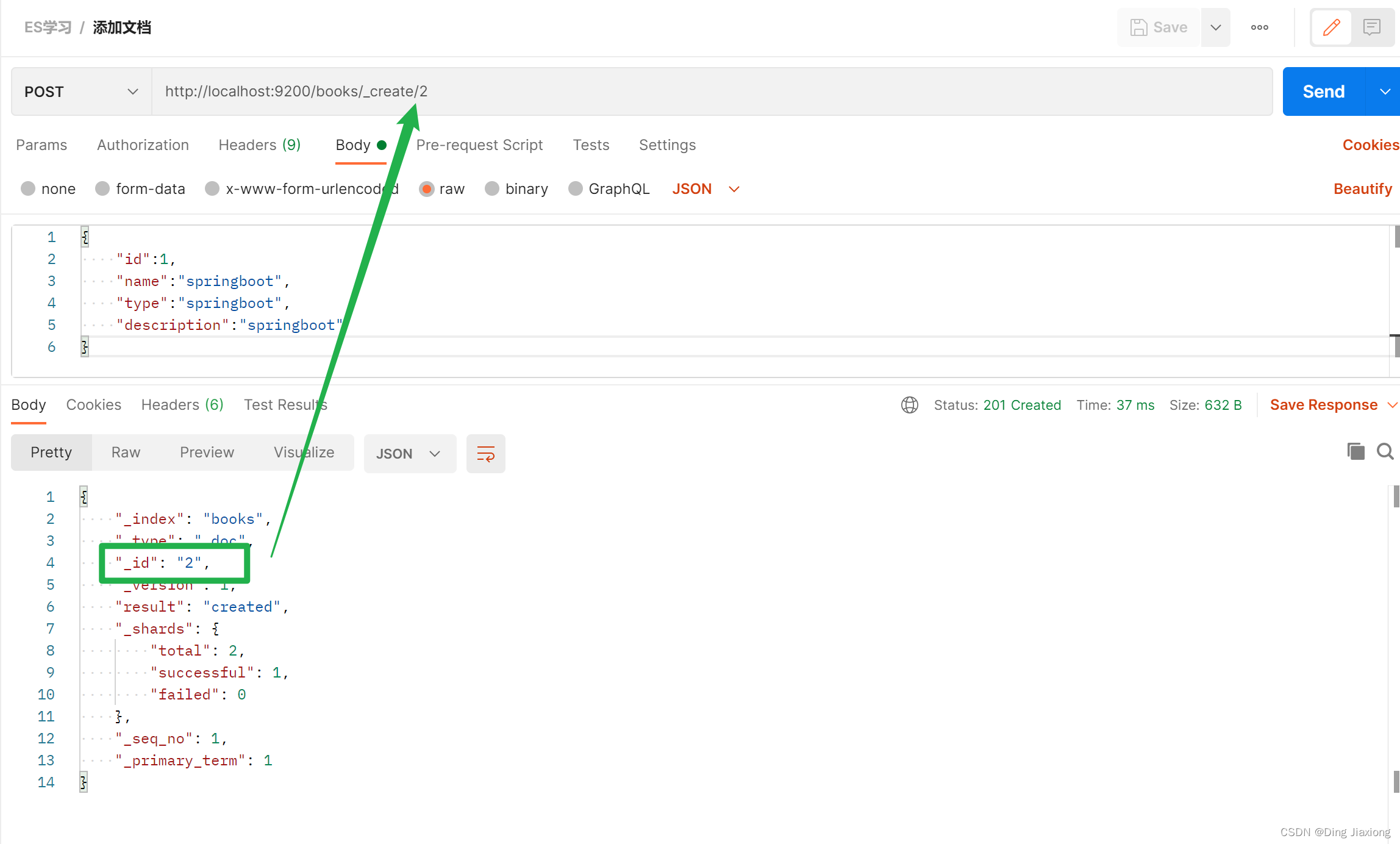The height and width of the screenshot is (844, 1400).
Task: Click the network globe icon
Action: click(910, 405)
